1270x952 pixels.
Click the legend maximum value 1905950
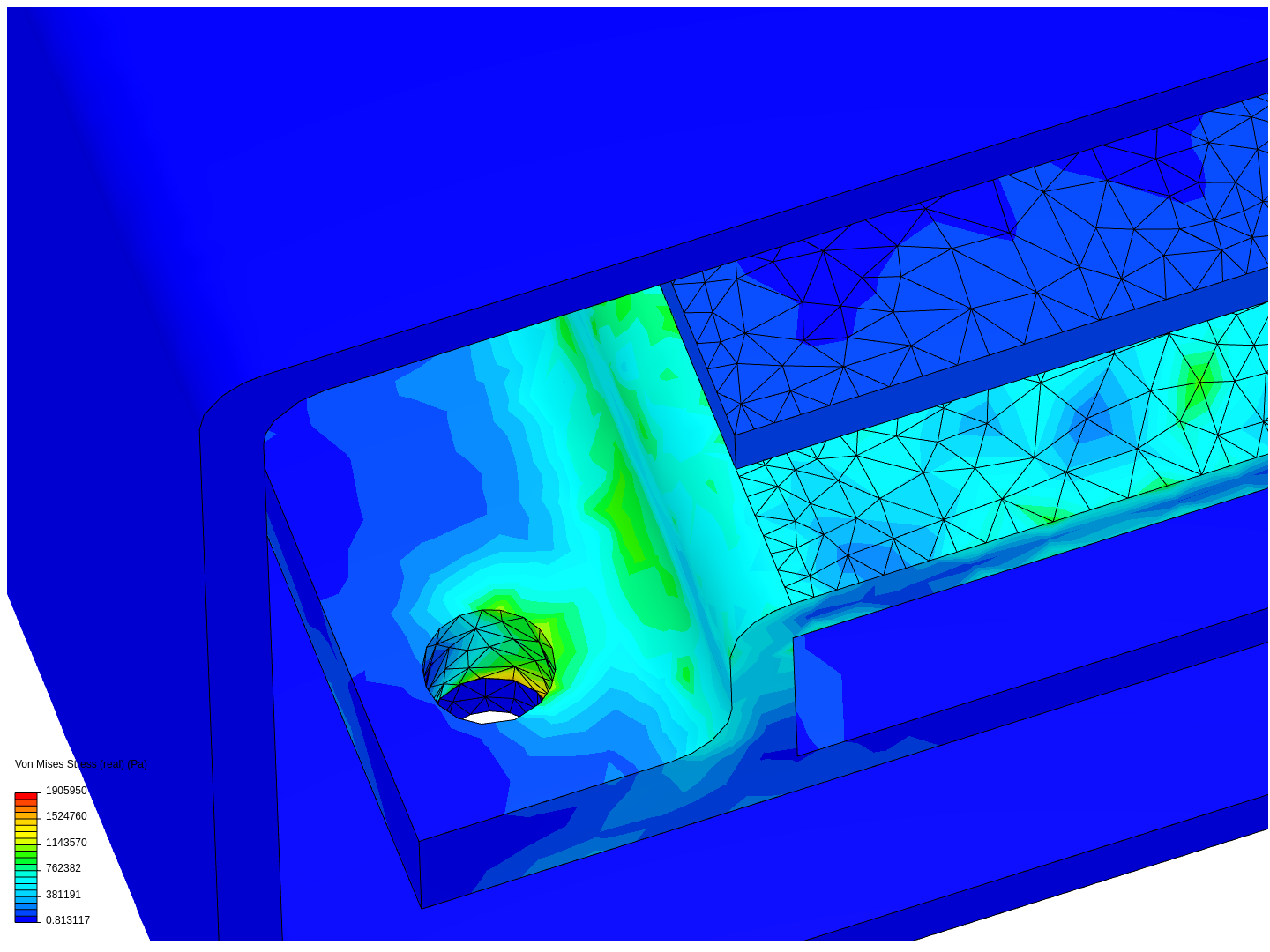66,791
